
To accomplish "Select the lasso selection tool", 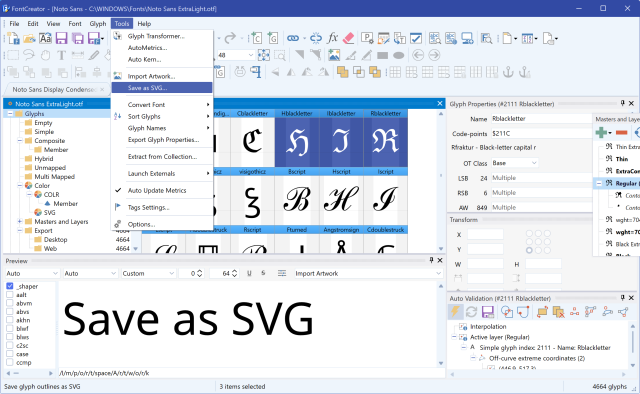I will coord(29,55).
